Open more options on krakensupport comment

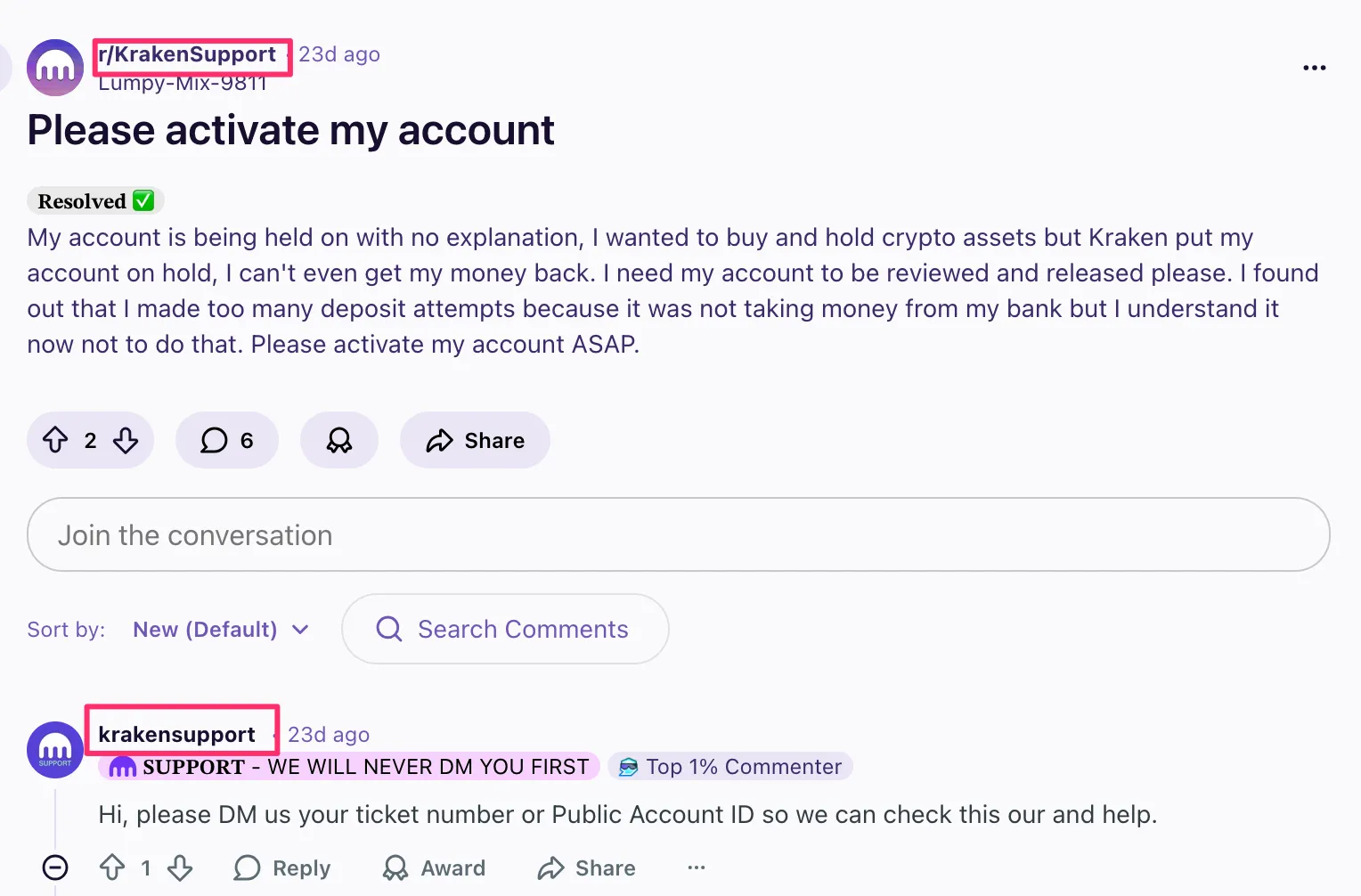[697, 867]
